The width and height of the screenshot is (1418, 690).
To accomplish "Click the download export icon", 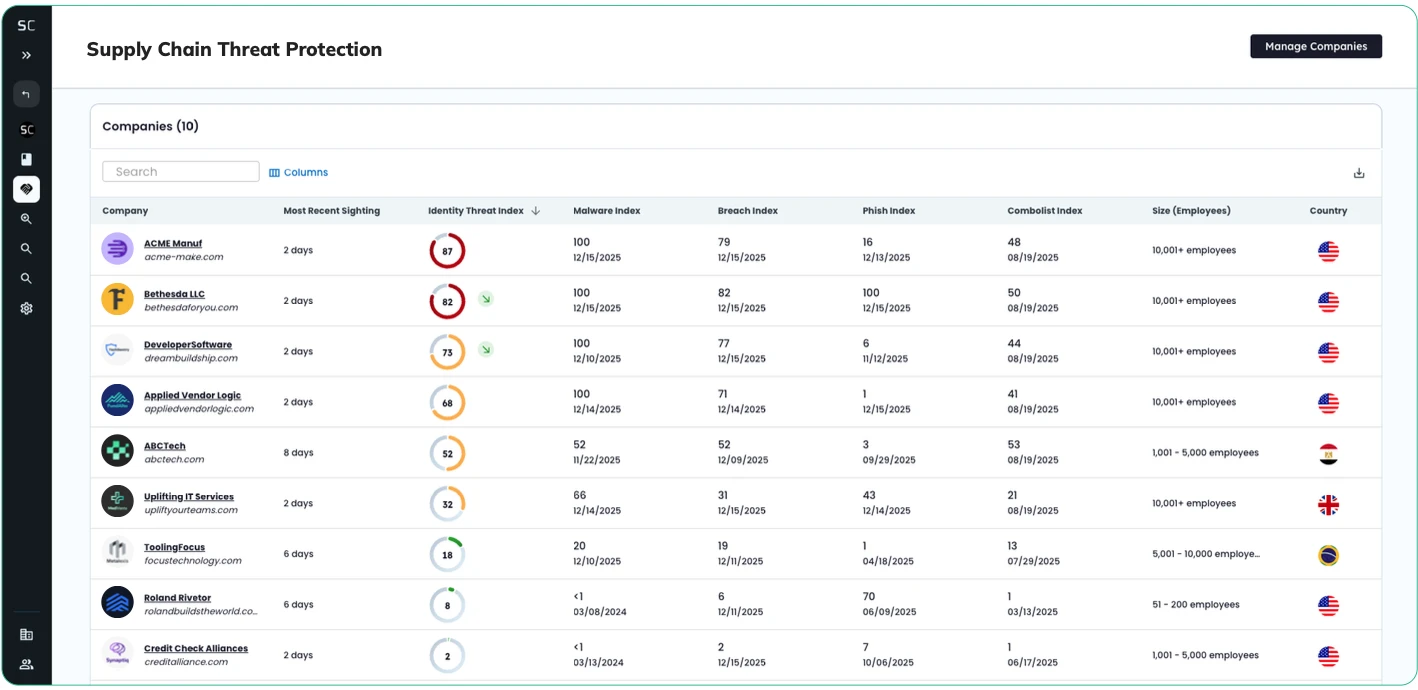I will pos(1359,173).
